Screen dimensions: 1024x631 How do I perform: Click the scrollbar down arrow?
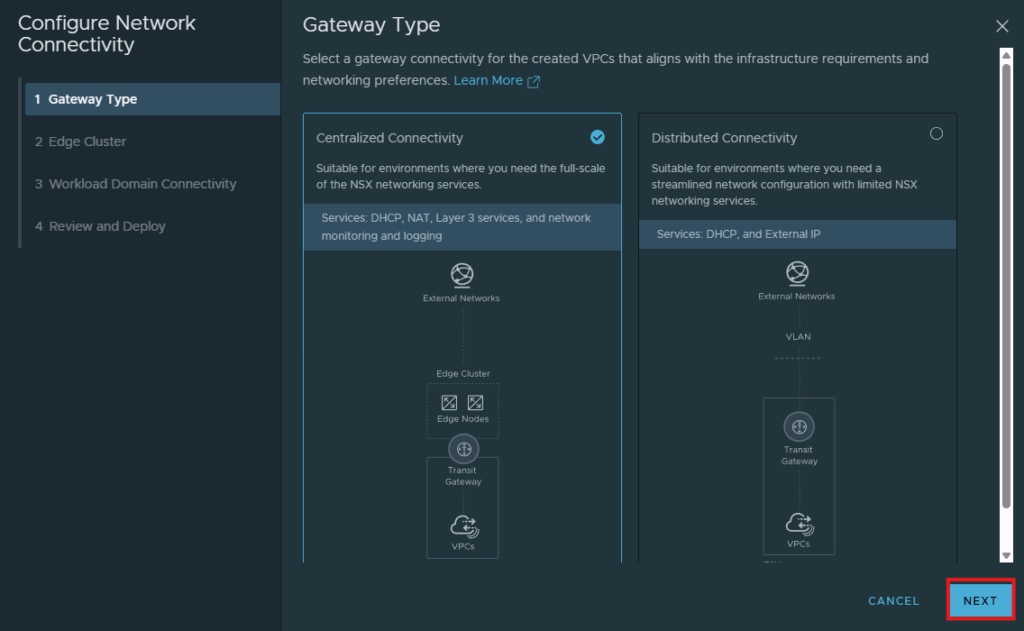(x=1006, y=556)
